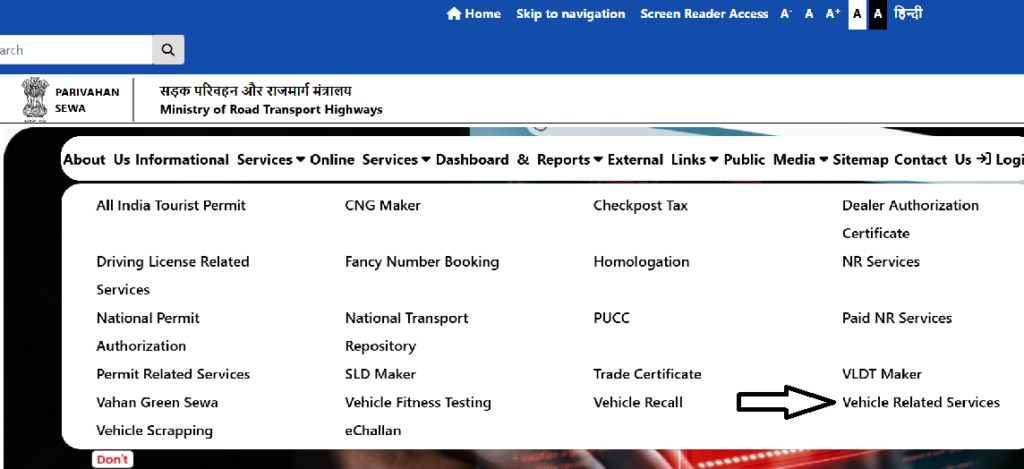The width and height of the screenshot is (1024, 469).
Task: Click Ministry of Road Transport Highways title
Action: [271, 110]
